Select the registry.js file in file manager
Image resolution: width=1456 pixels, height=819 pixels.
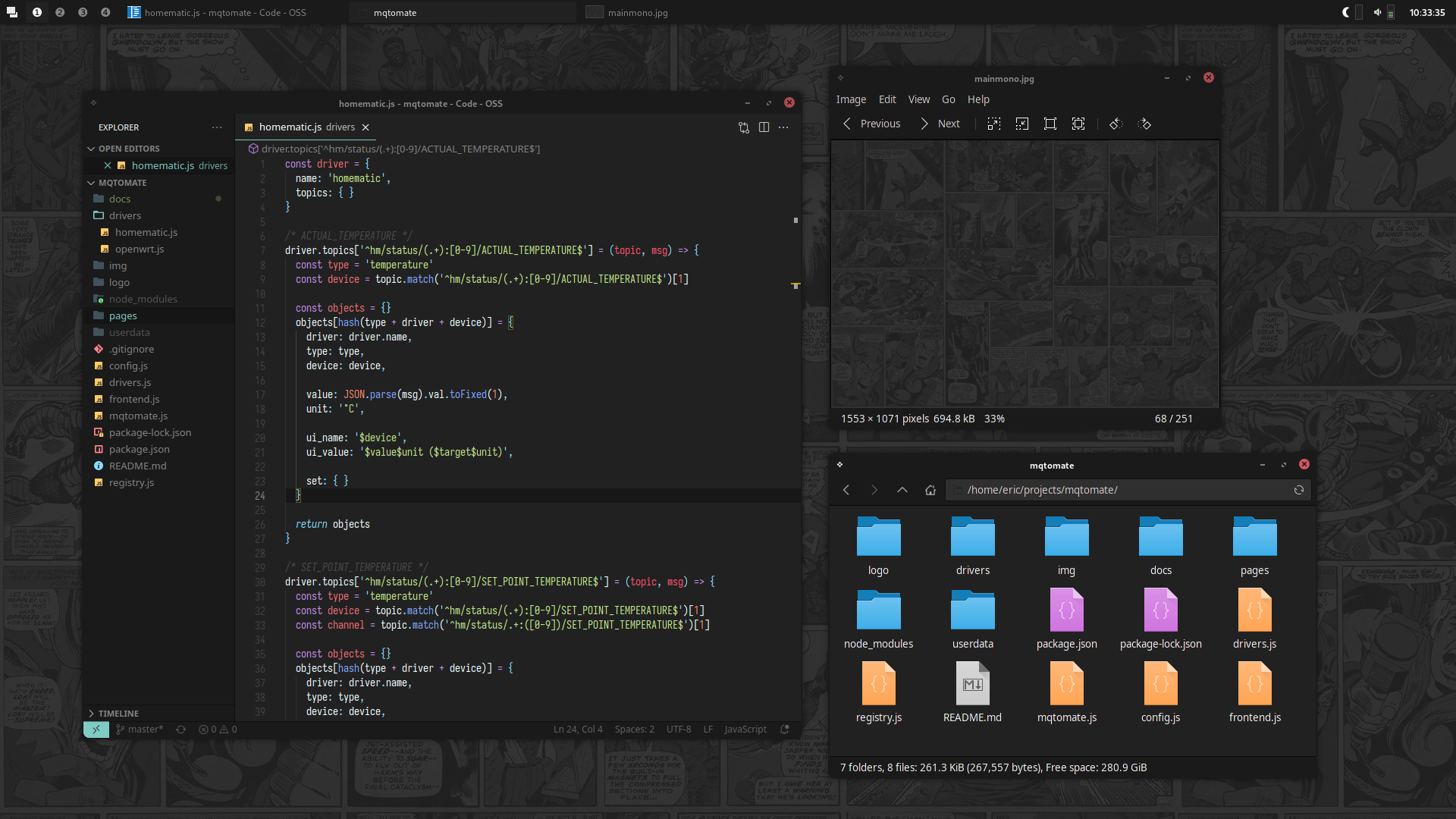(x=878, y=692)
